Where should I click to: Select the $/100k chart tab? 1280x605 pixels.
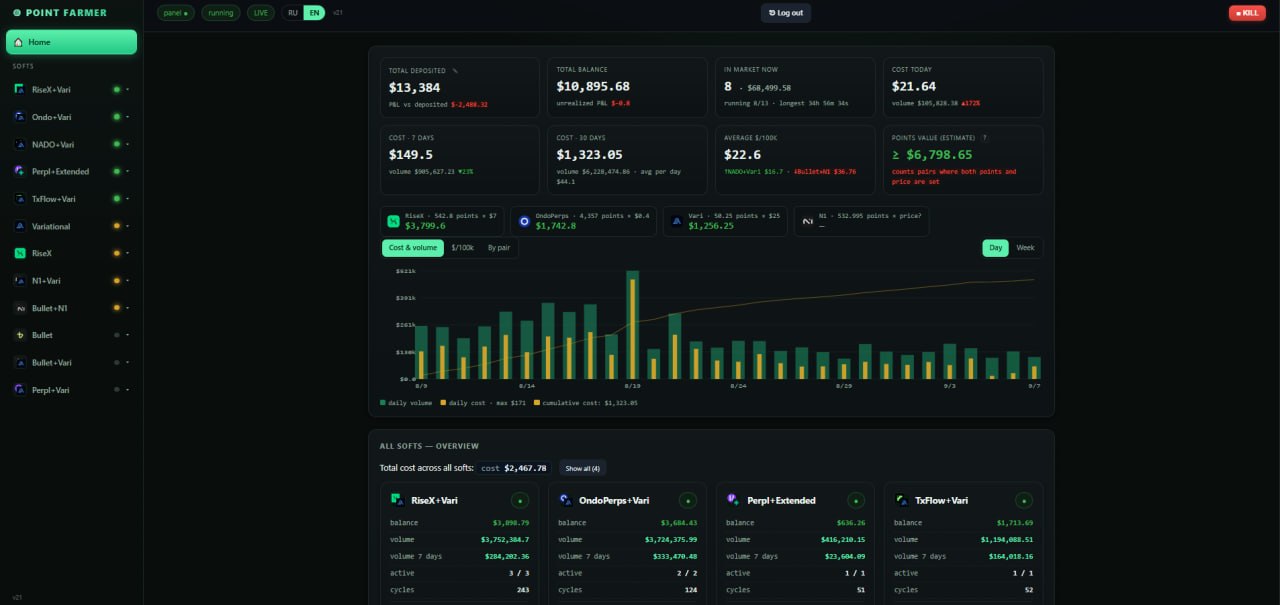click(462, 248)
